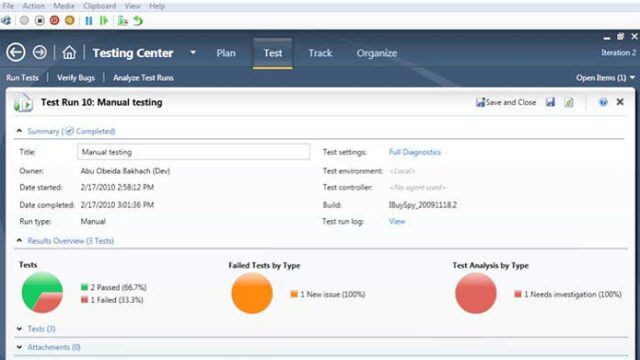Open the test run log View link

click(397, 221)
